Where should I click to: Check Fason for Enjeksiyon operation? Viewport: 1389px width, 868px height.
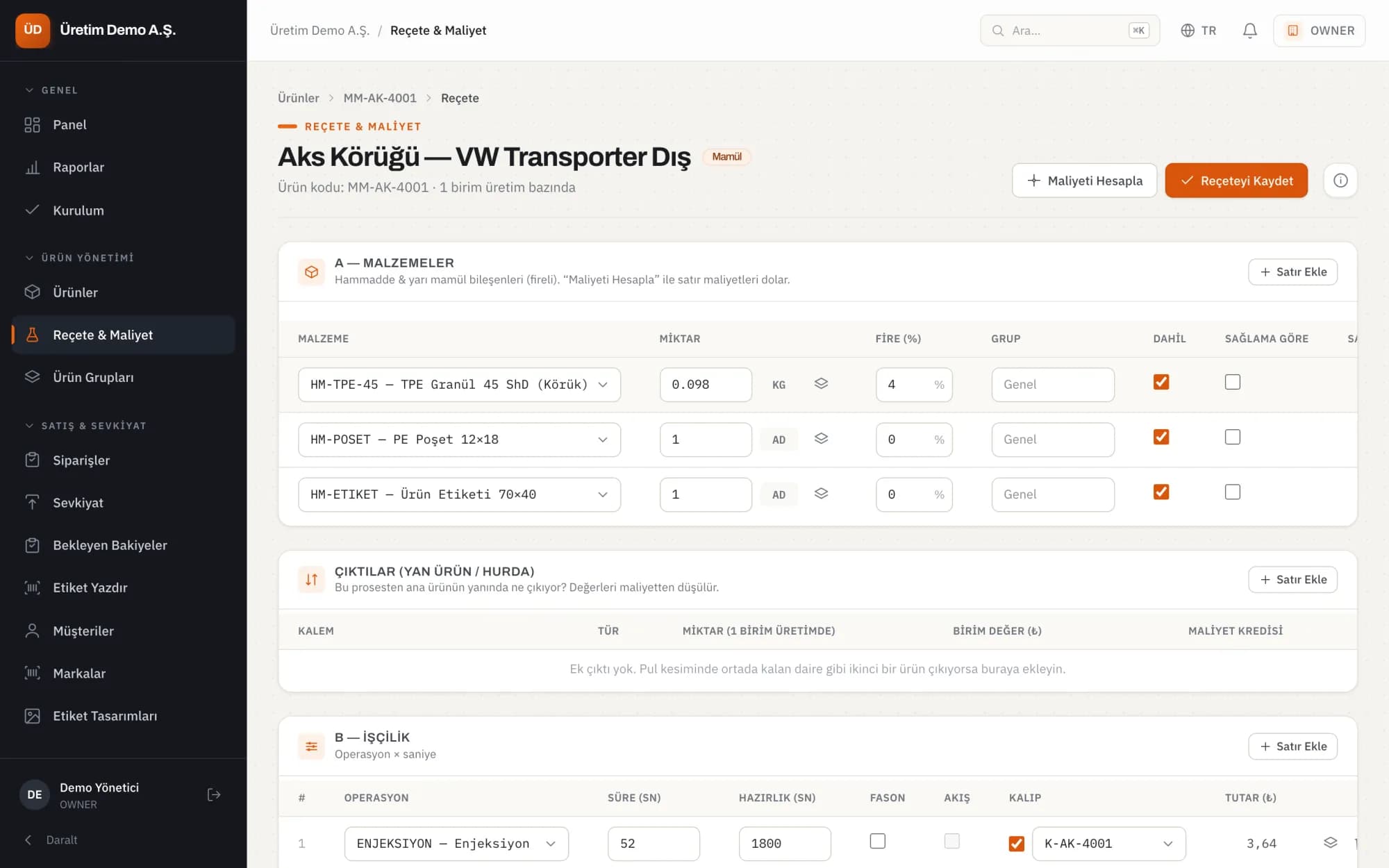(878, 841)
